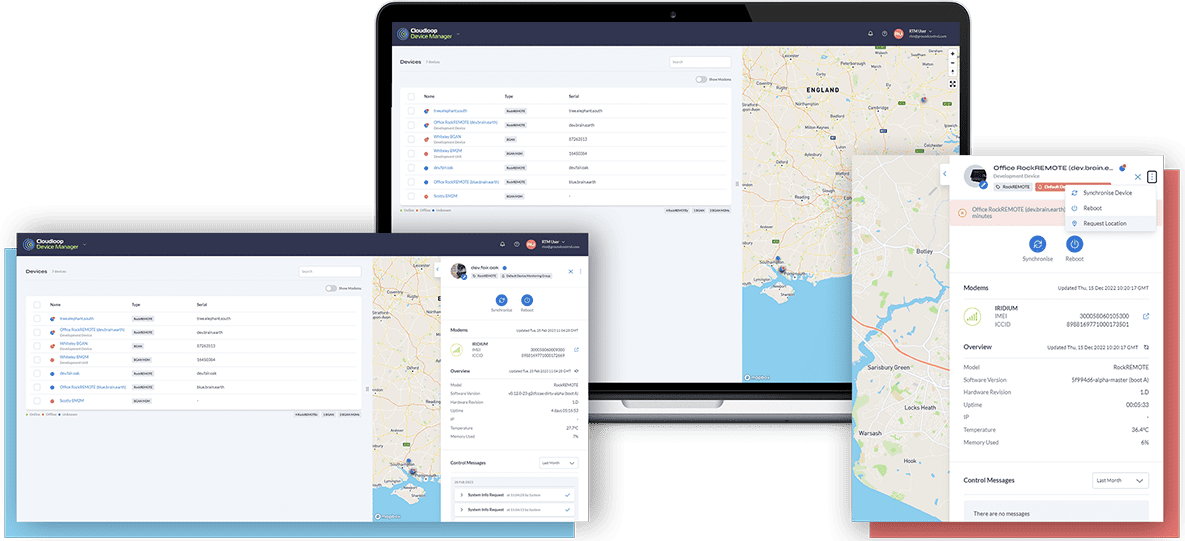The height and width of the screenshot is (541, 1185).
Task: Close the Office RockREMOTE device panel
Action: 1137,177
